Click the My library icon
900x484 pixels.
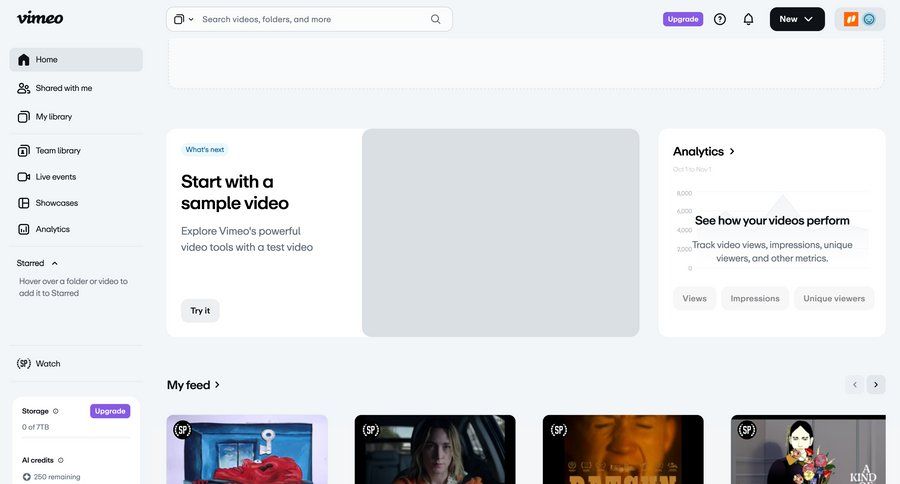(x=24, y=117)
